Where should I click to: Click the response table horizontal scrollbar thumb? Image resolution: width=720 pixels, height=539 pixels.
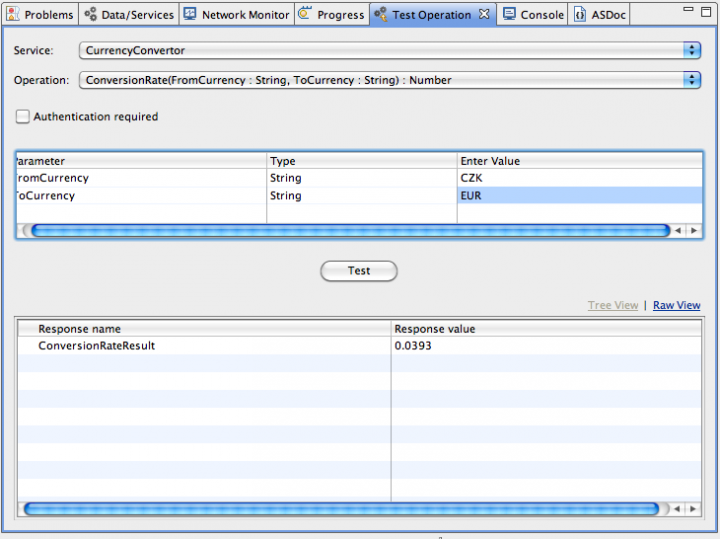coord(342,509)
